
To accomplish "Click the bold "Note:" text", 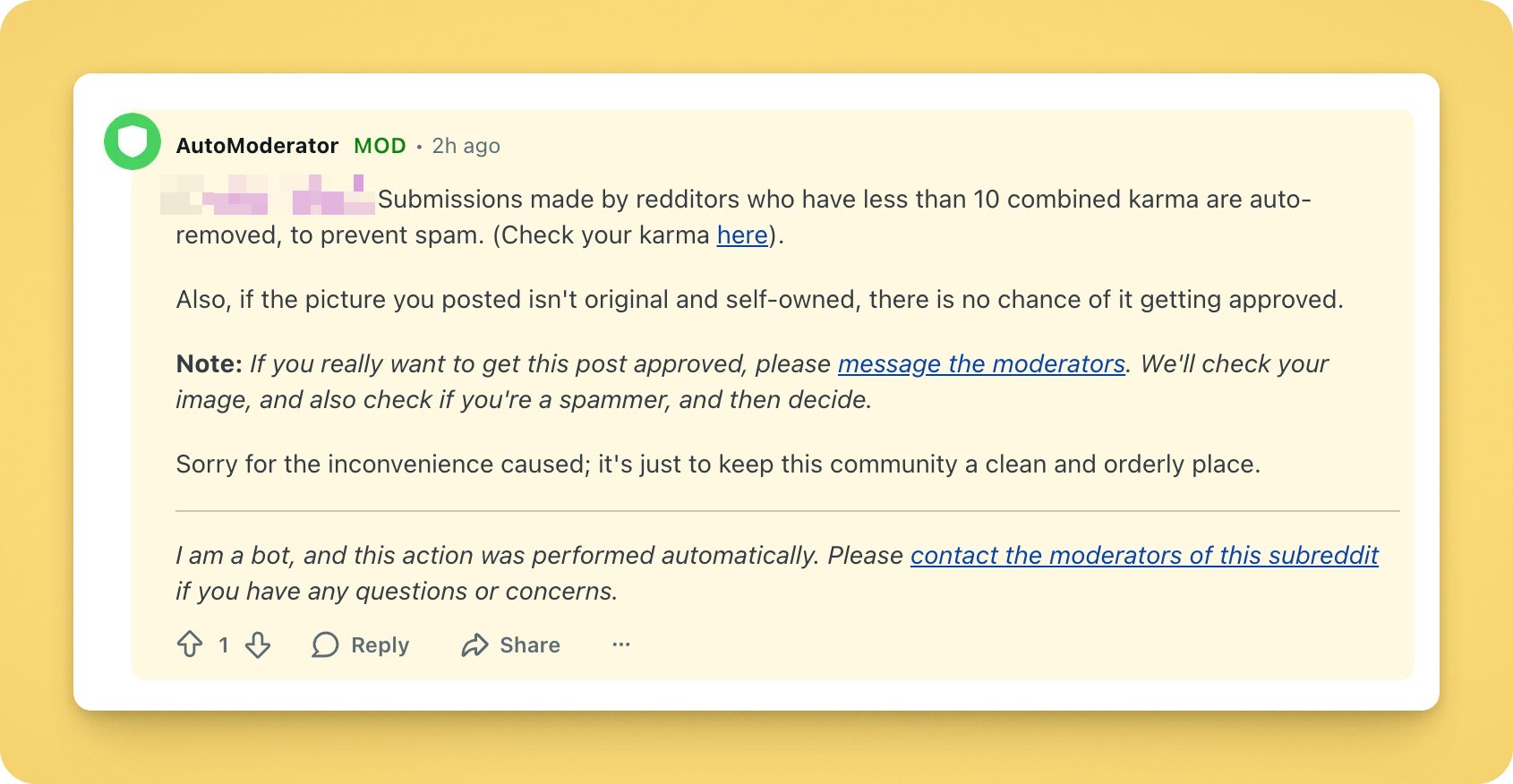I will (209, 363).
